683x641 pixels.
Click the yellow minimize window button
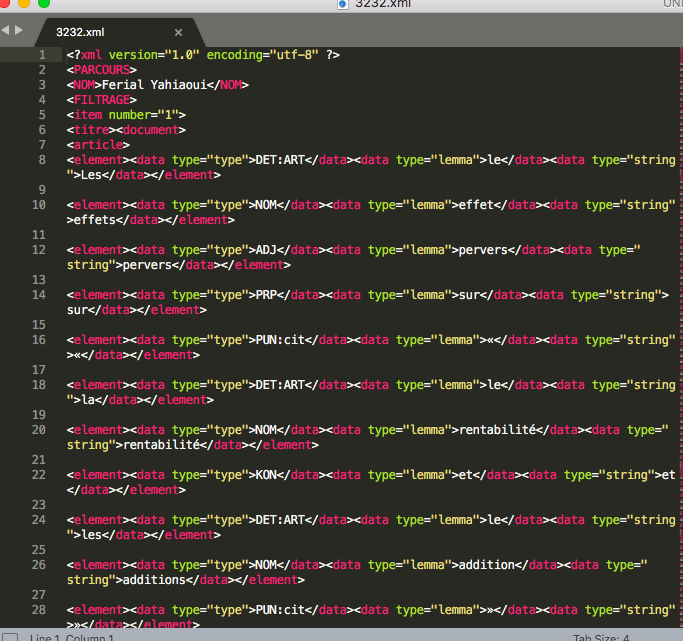point(24,3)
